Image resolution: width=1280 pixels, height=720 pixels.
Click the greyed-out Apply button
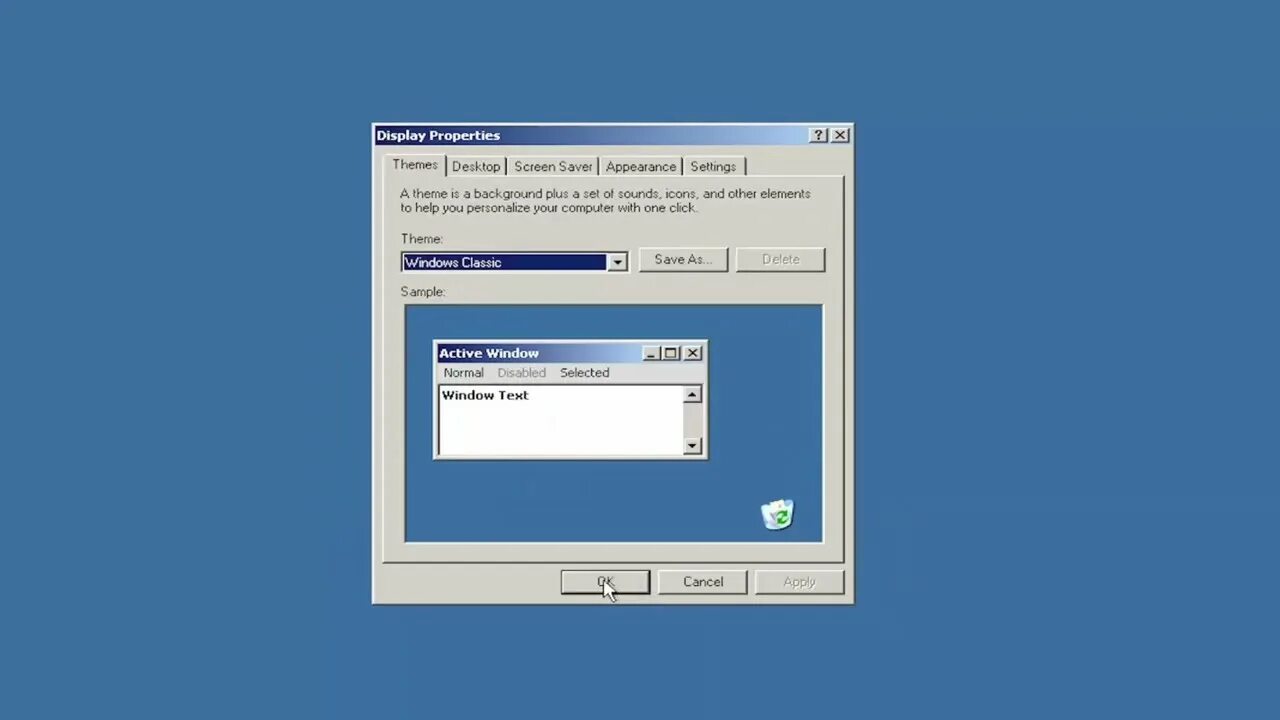(799, 582)
